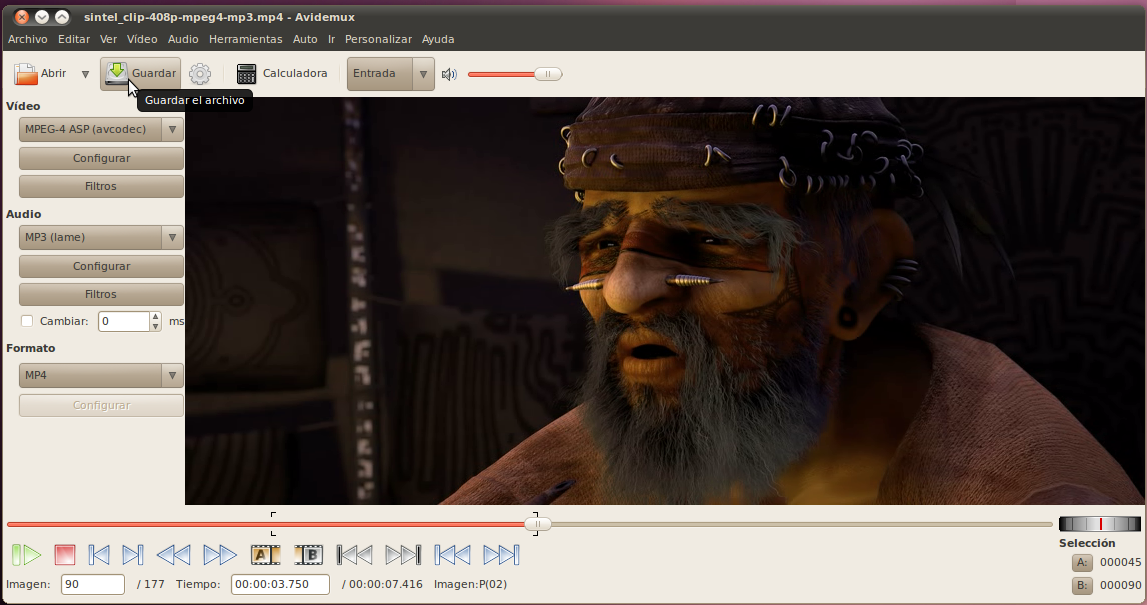
Task: Click Filtros under the Vídeo section
Action: (101, 186)
